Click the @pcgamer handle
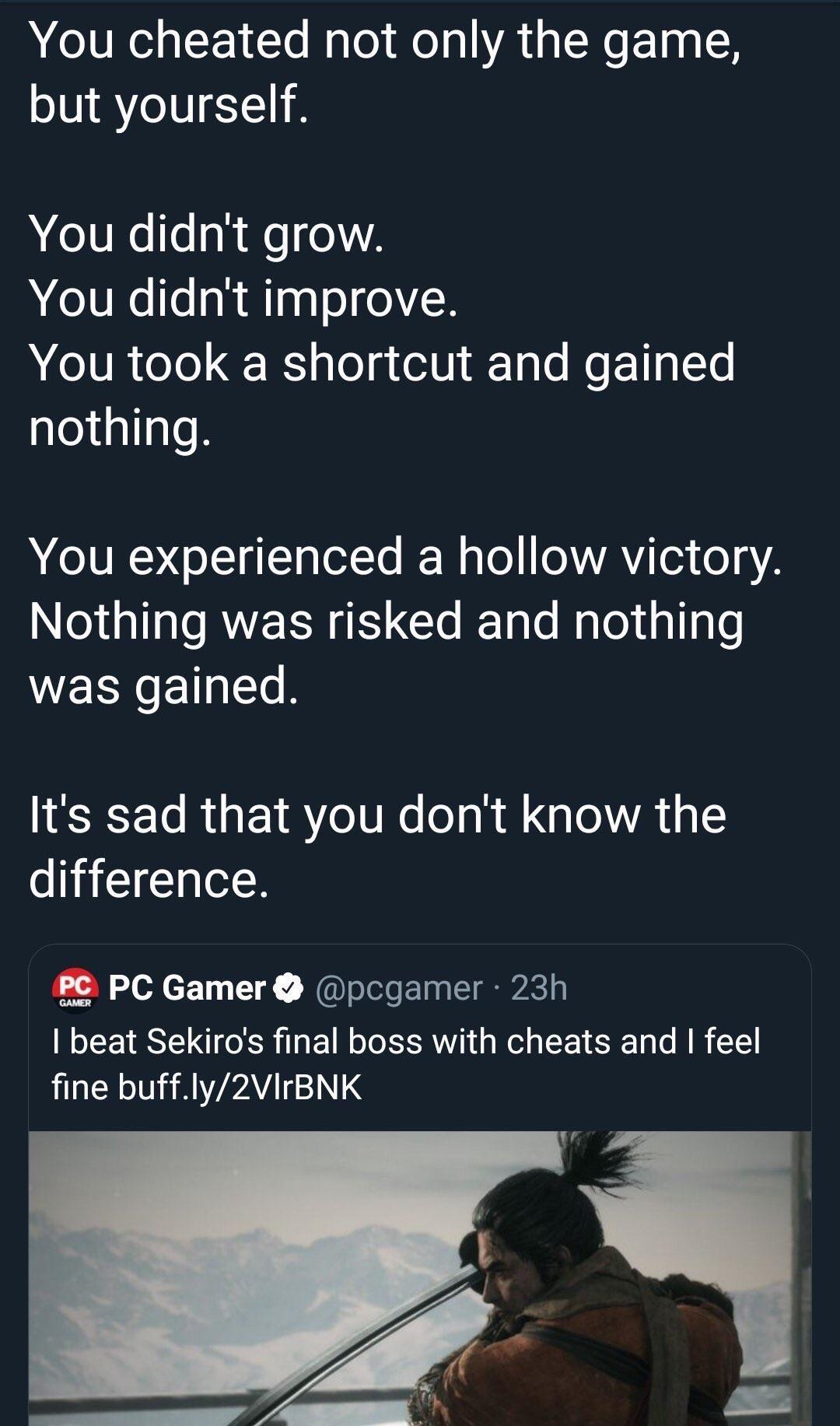Screen dimensions: 840x1426 (398, 988)
